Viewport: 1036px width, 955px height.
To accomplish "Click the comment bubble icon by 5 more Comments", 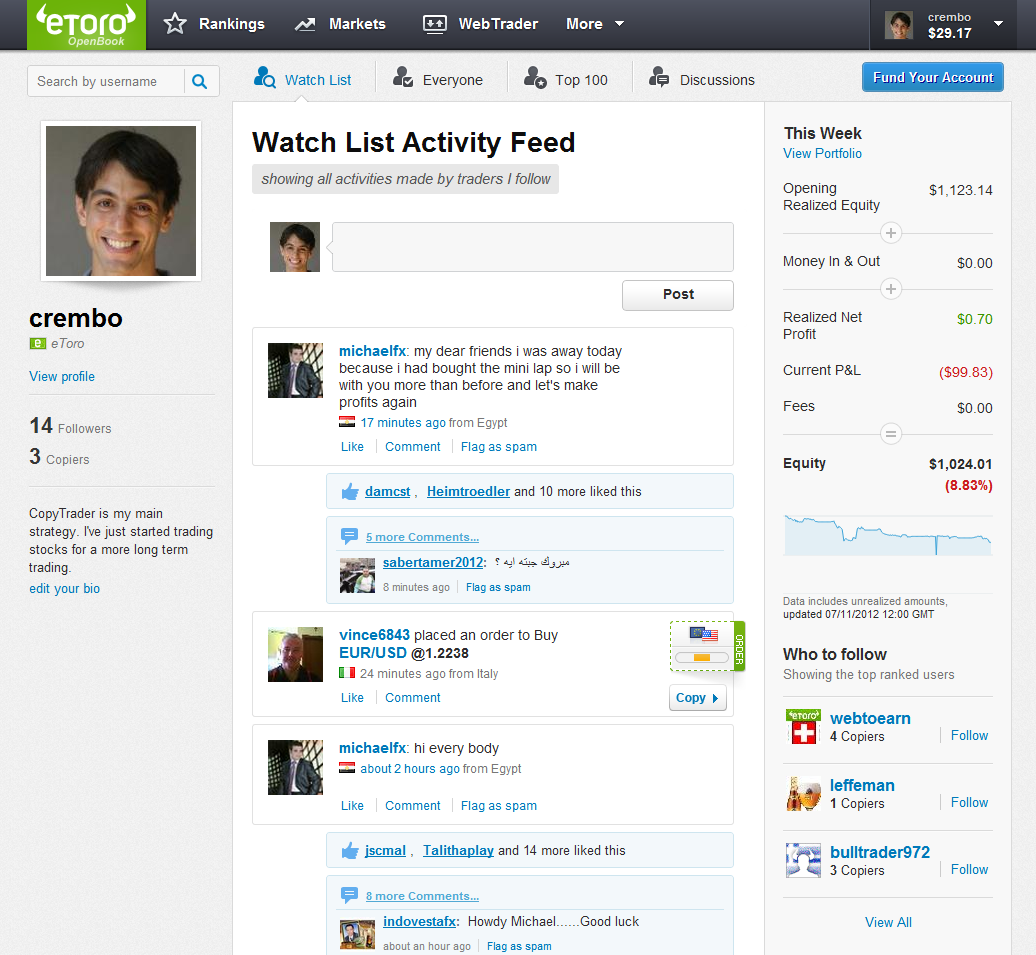I will coord(349,536).
